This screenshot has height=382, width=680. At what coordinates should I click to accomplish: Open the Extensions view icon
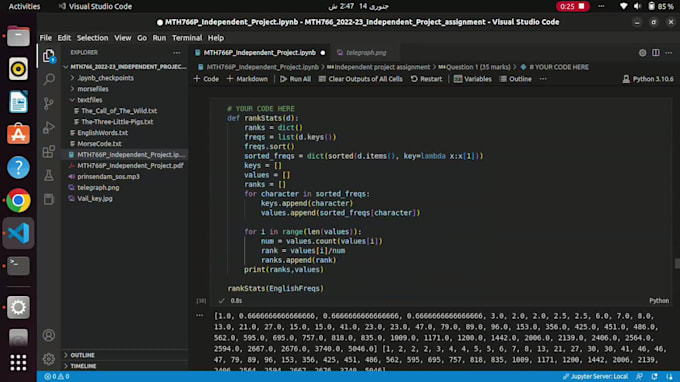[x=49, y=151]
